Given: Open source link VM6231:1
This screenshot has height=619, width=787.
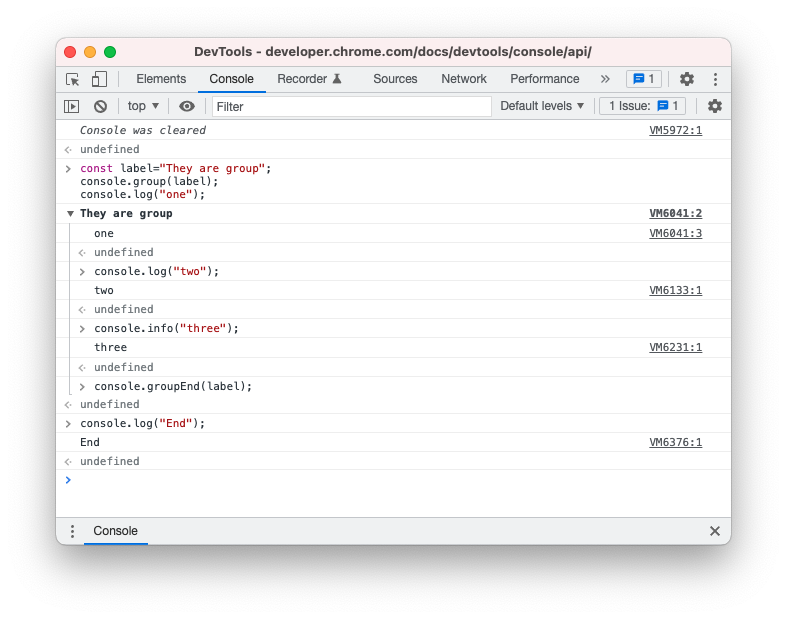Looking at the screenshot, I should pyautogui.click(x=676, y=347).
